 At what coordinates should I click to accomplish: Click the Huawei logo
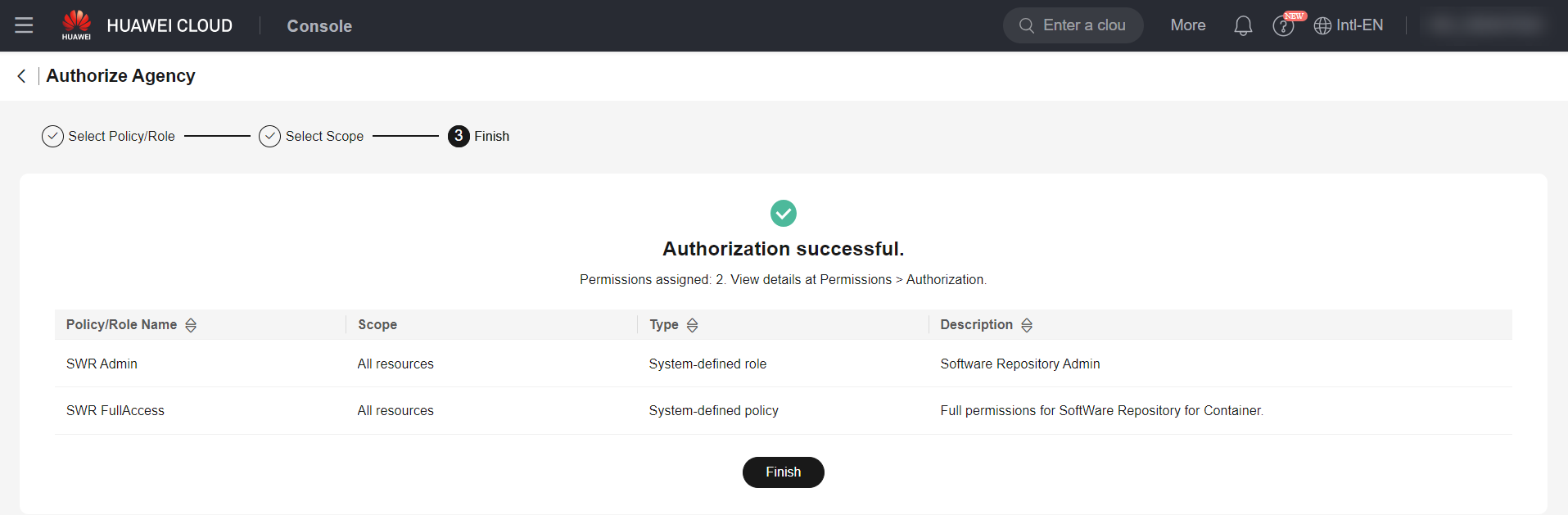[x=76, y=25]
